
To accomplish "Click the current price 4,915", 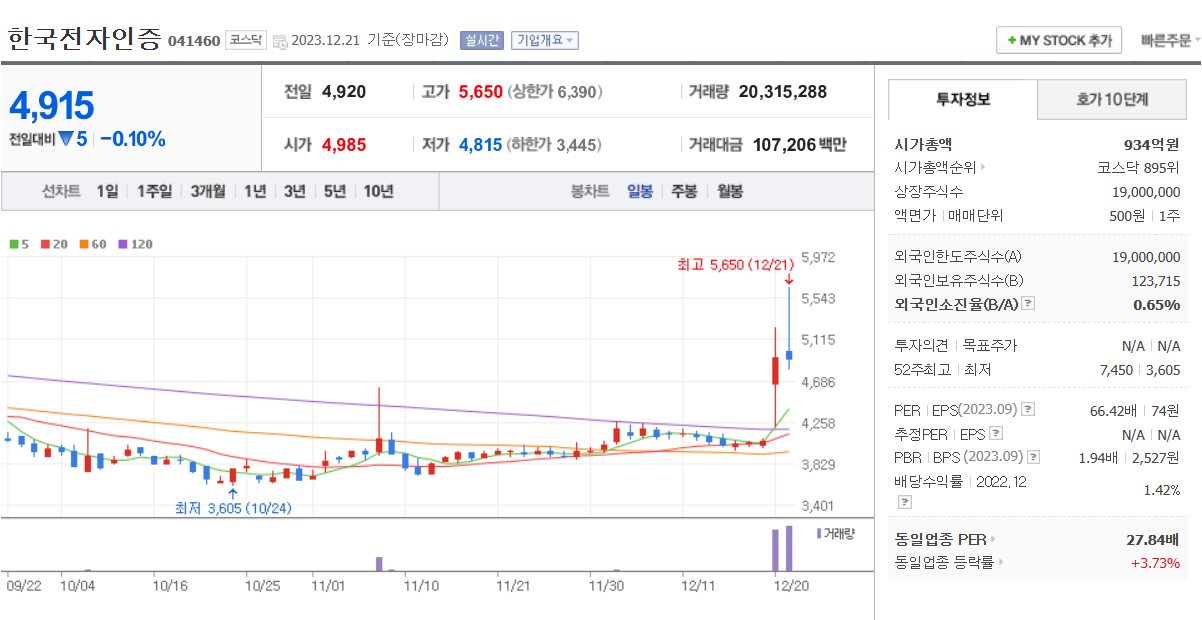I will pyautogui.click(x=52, y=105).
